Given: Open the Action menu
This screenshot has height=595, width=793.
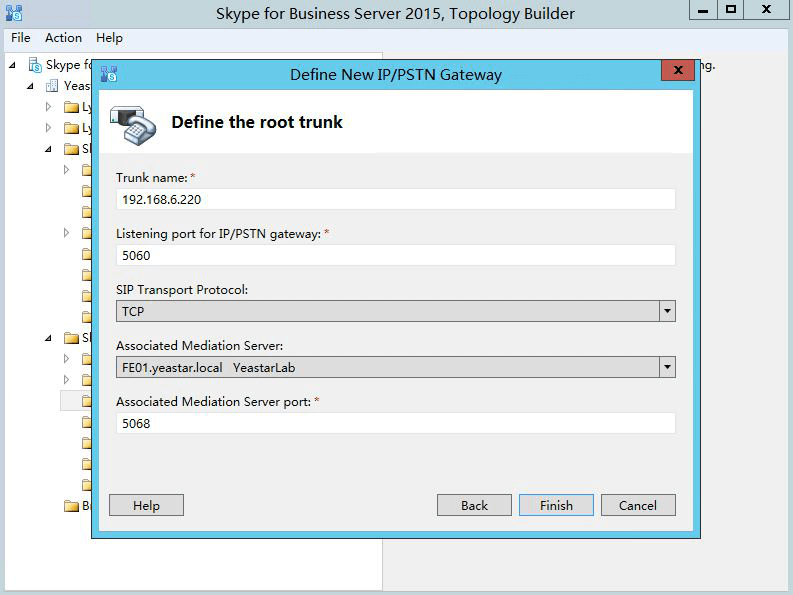Looking at the screenshot, I should (x=63, y=38).
